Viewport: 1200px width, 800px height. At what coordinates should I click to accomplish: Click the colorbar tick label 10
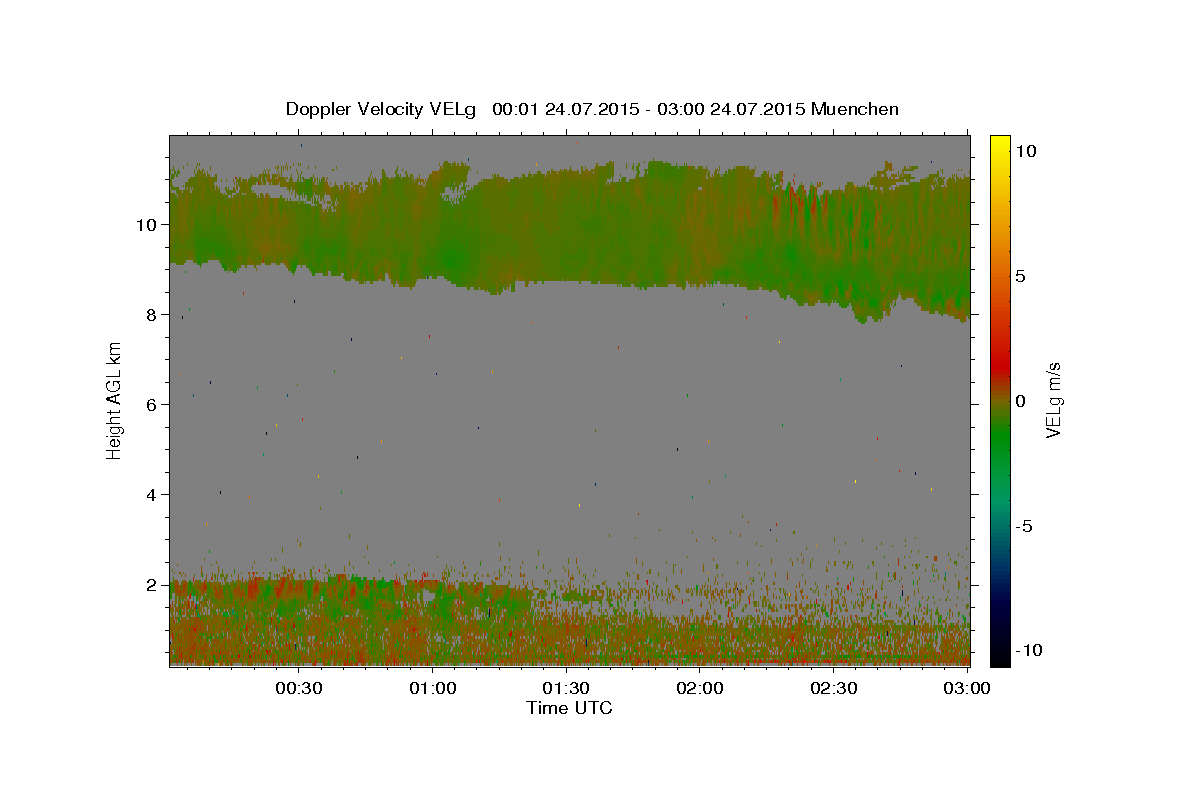tap(1028, 150)
